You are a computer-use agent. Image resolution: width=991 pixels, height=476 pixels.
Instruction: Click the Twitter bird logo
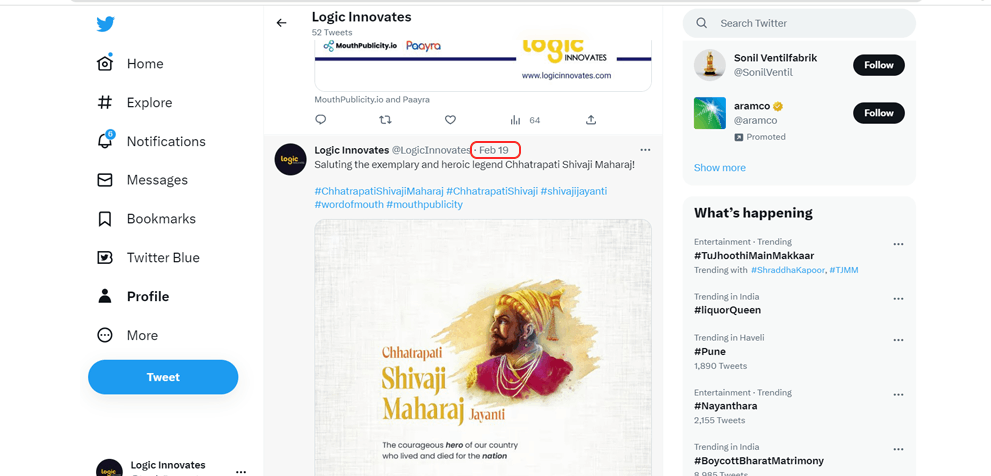click(105, 24)
